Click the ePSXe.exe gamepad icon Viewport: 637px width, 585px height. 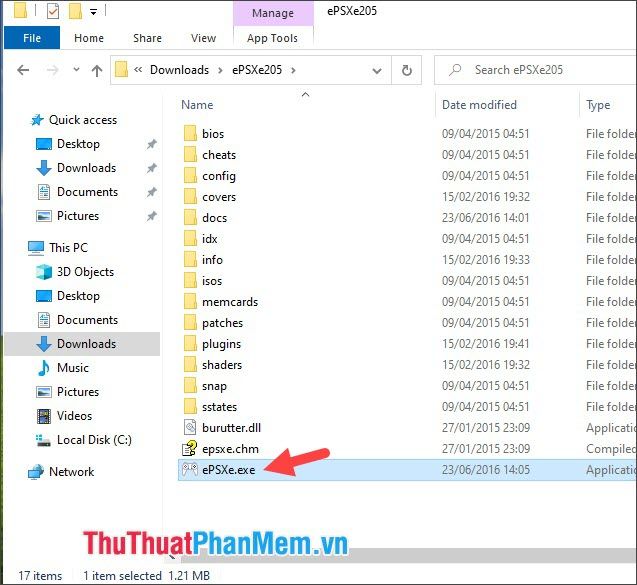point(190,470)
